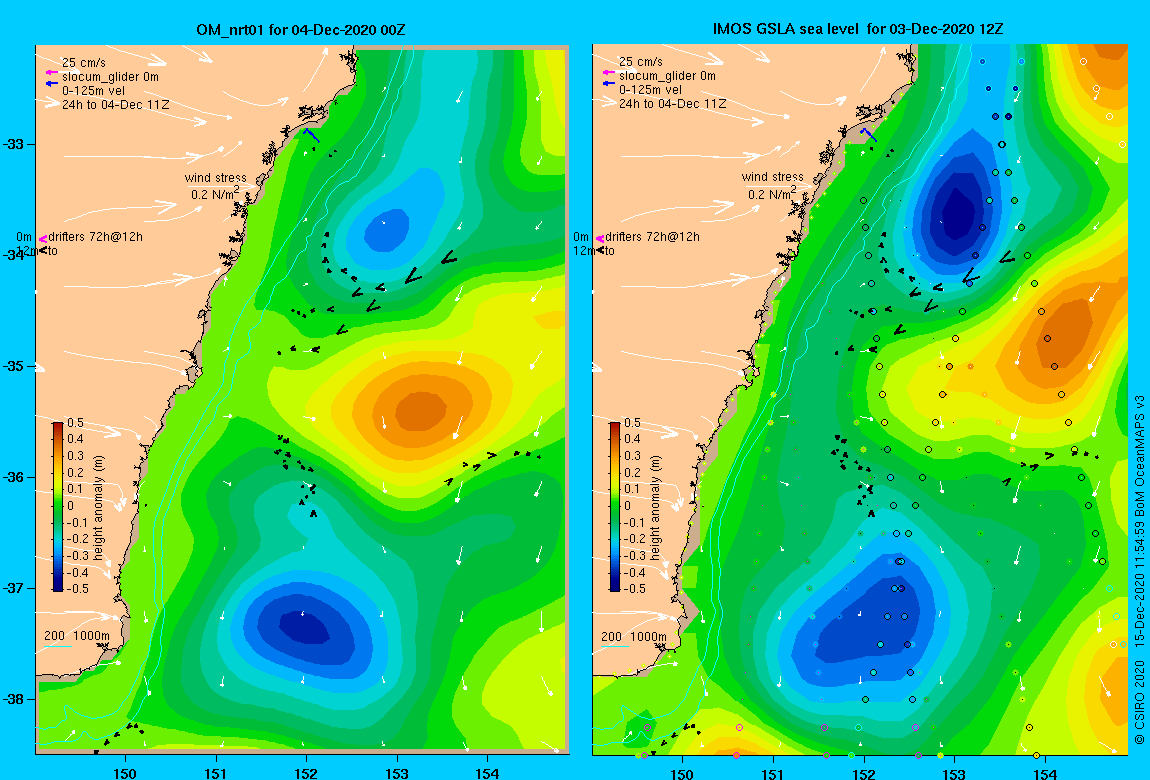This screenshot has height=780, width=1150.
Task: Click magenta drifters arrow beside left map's '0m' label
Action: click(43, 238)
